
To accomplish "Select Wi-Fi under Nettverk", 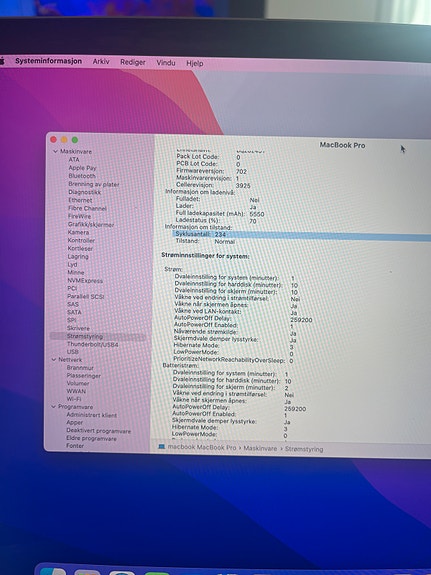I will 74,399.
